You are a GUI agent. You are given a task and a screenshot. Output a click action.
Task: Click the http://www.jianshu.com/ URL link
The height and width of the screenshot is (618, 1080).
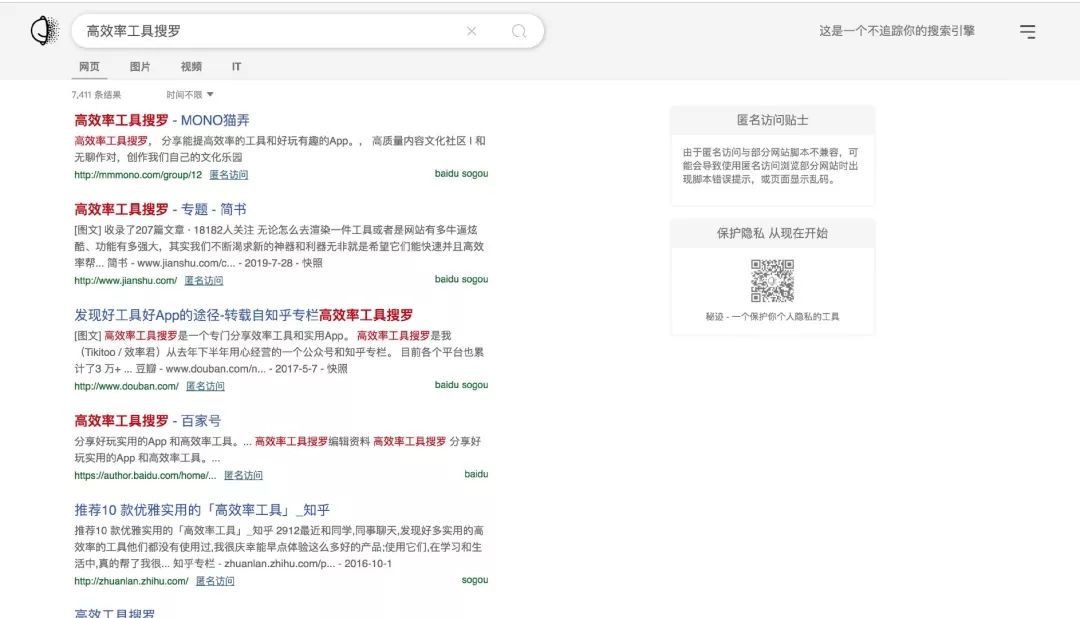click(124, 281)
